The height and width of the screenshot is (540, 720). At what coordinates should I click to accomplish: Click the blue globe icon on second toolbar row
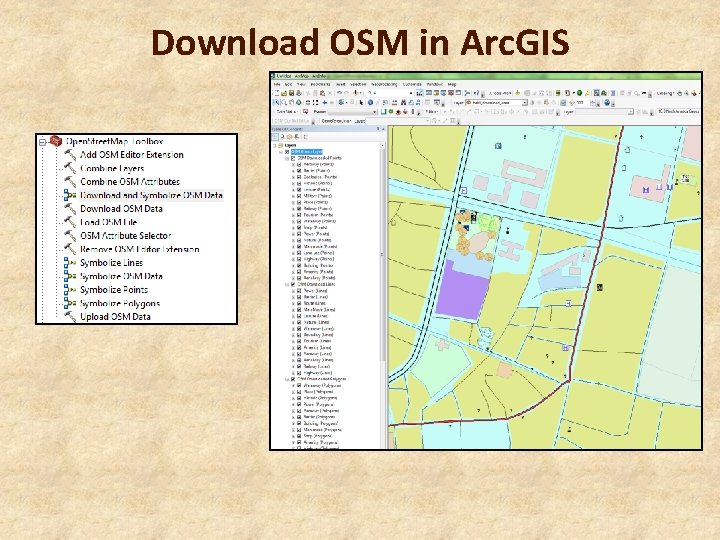[607, 102]
